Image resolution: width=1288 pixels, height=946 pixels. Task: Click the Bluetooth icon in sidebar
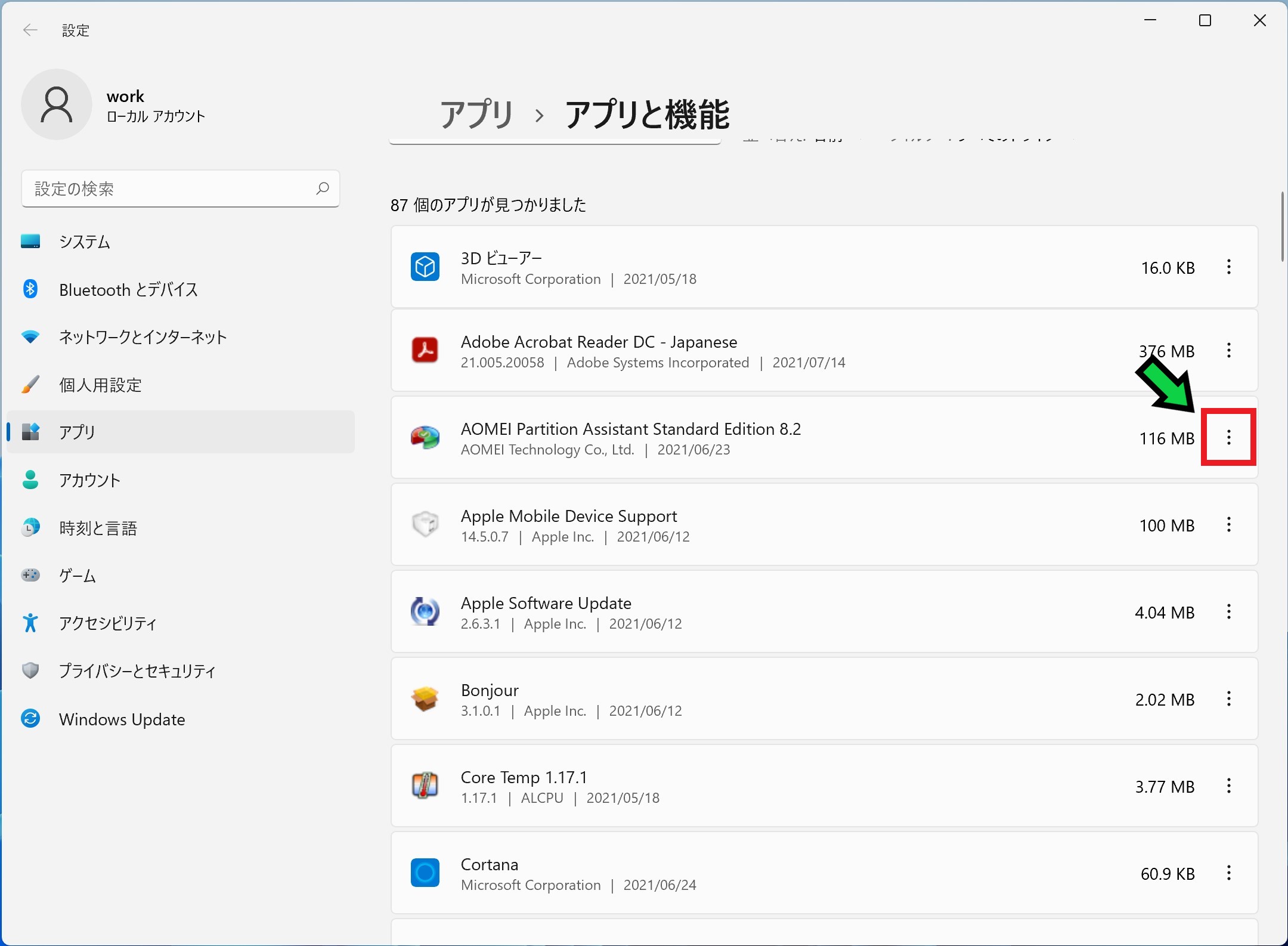30,289
